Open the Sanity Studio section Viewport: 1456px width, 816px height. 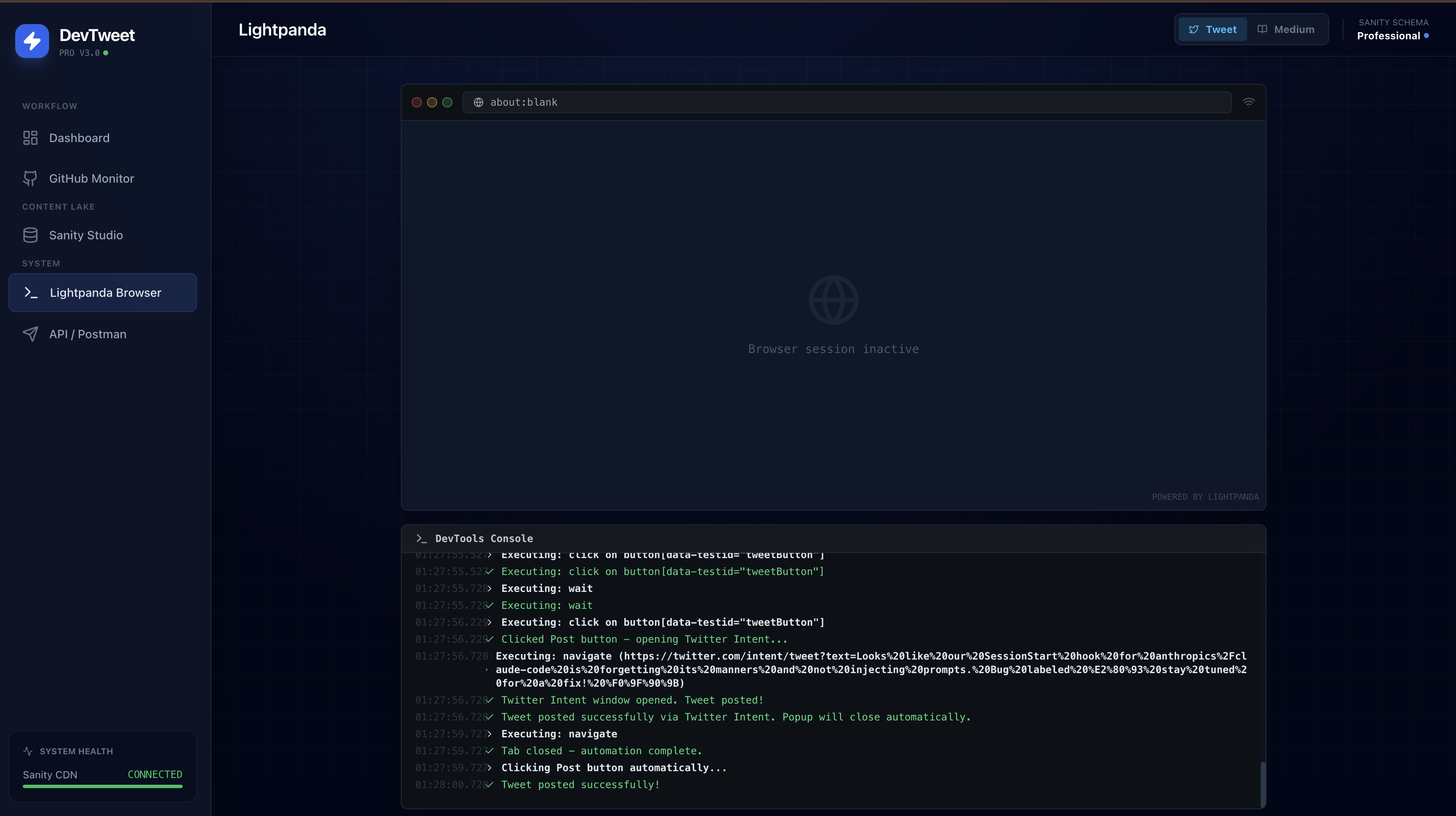tap(86, 235)
